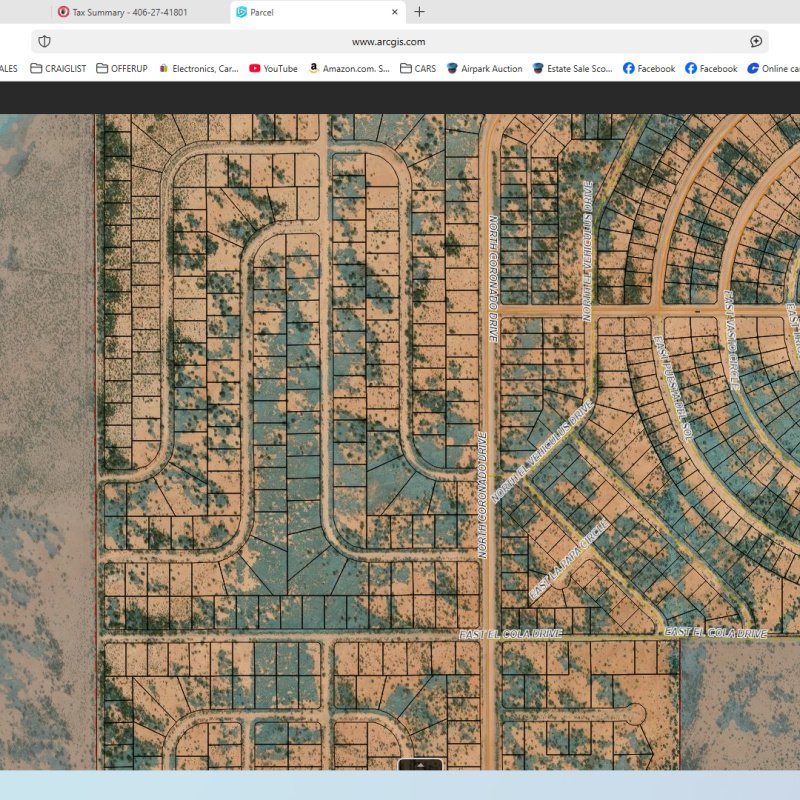This screenshot has height=800, width=800.
Task: Open the Online ca... bookmark
Action: click(773, 68)
